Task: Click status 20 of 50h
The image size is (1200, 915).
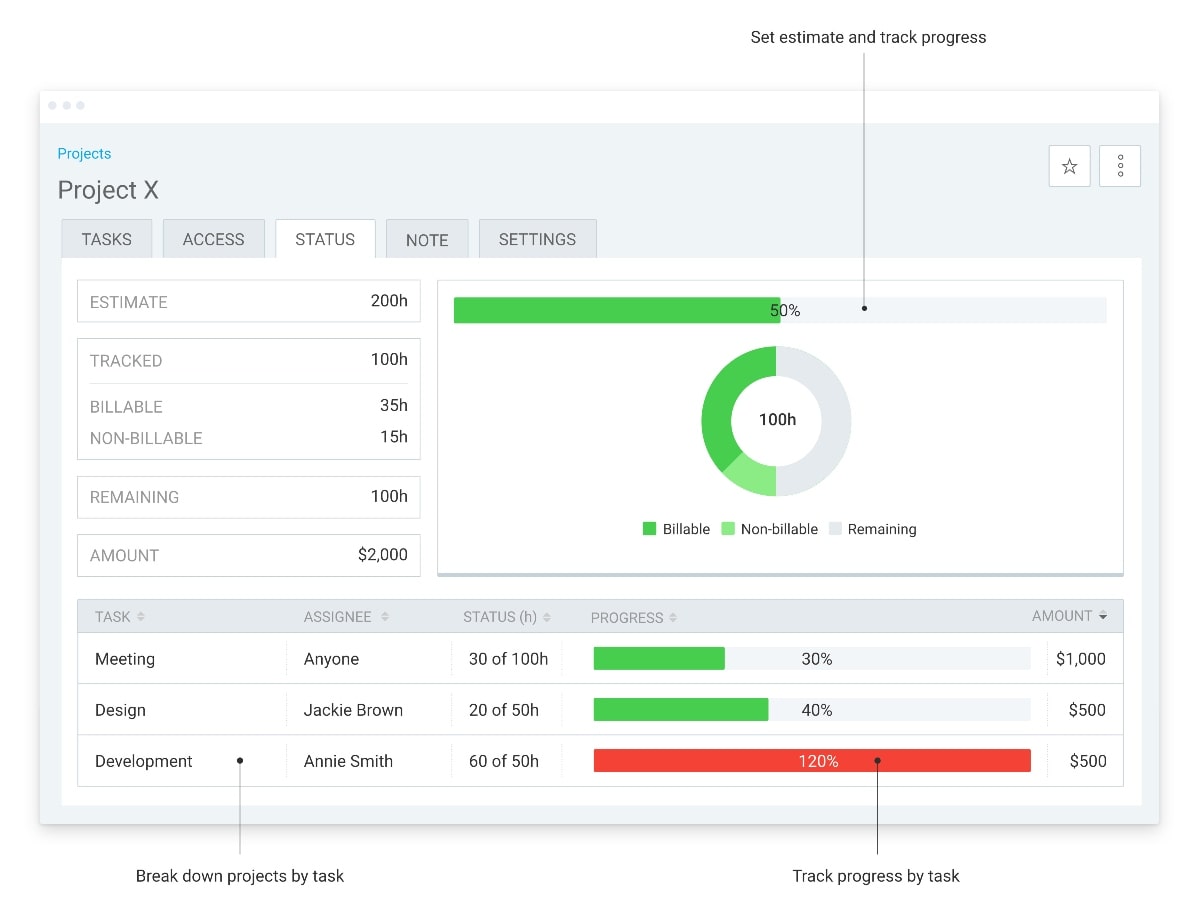Action: (x=504, y=710)
